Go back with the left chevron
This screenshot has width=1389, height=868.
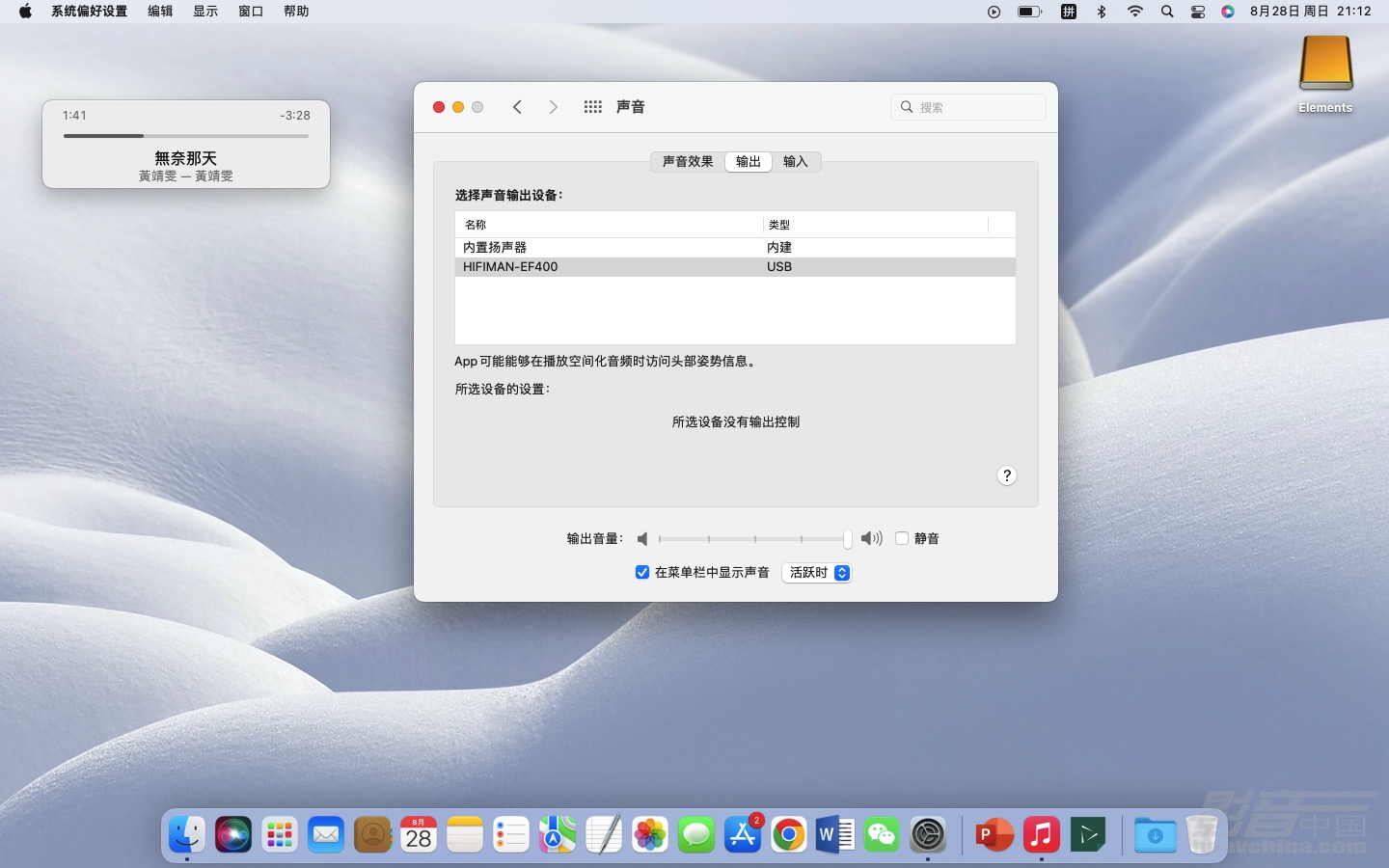pos(517,107)
